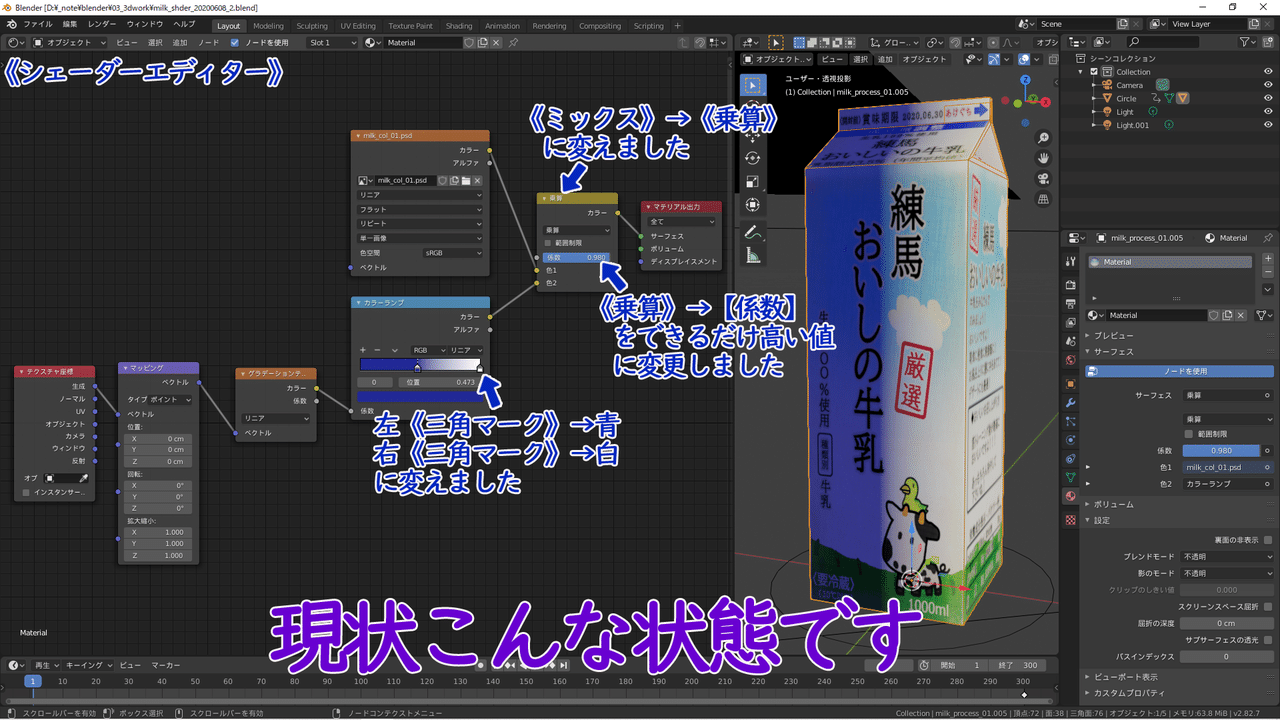
Task: Hide Light.001 with its eye icon
Action: click(x=1268, y=125)
